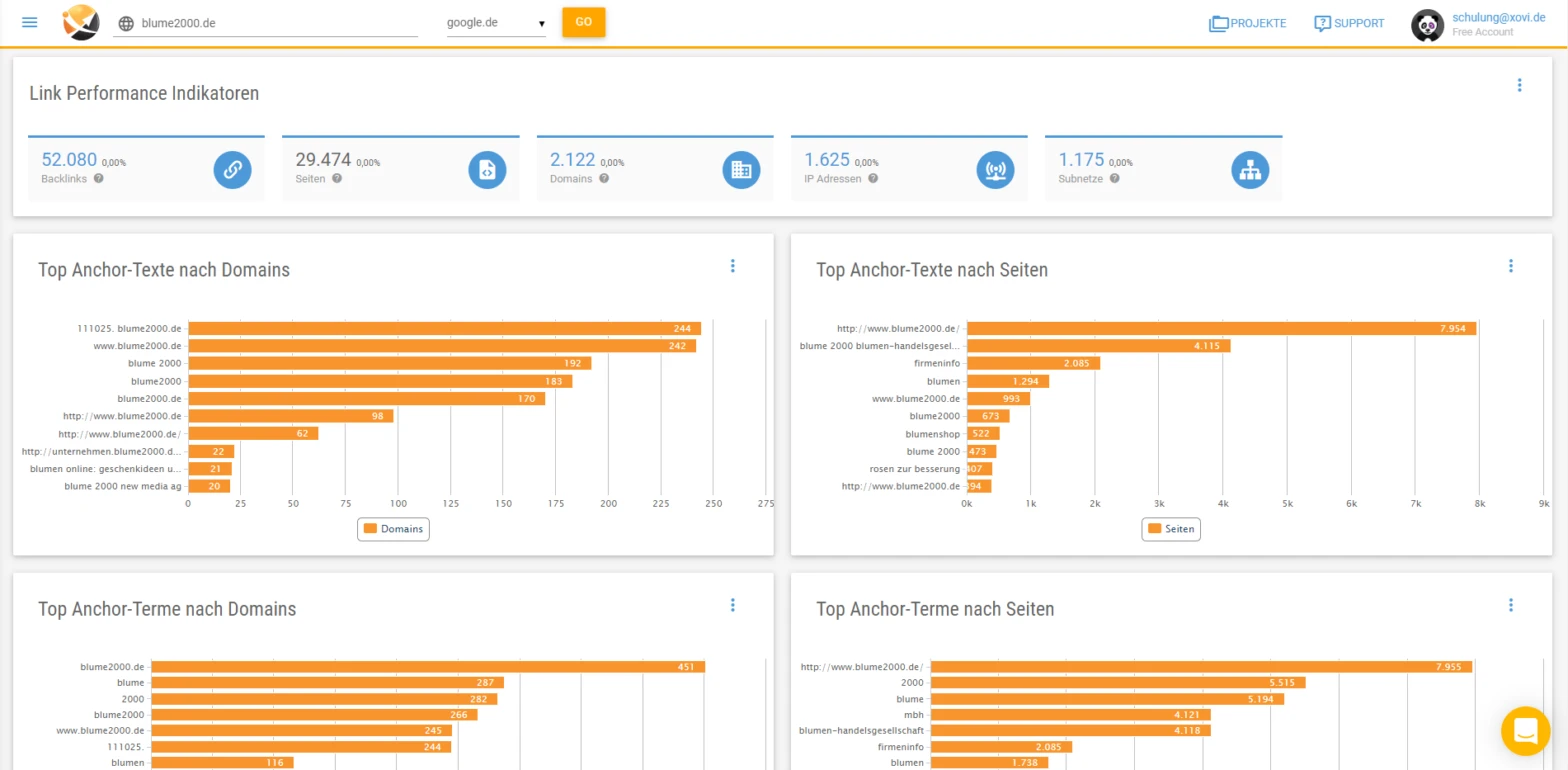Click the help icon next to Backlinks
Viewport: 1568px width, 770px height.
tap(99, 179)
